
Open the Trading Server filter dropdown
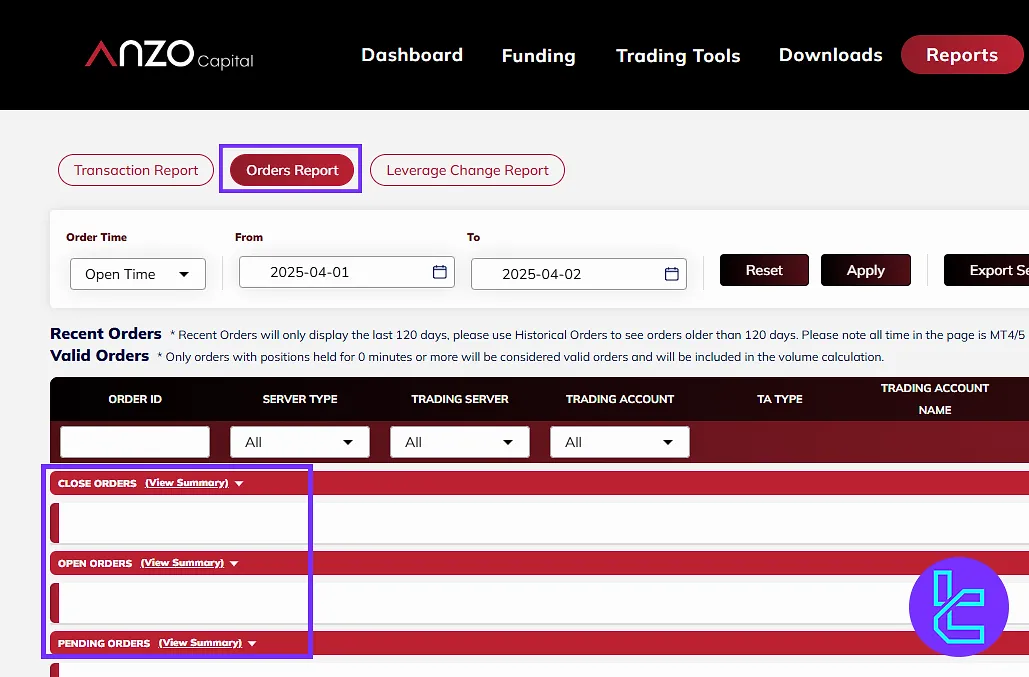click(x=459, y=442)
